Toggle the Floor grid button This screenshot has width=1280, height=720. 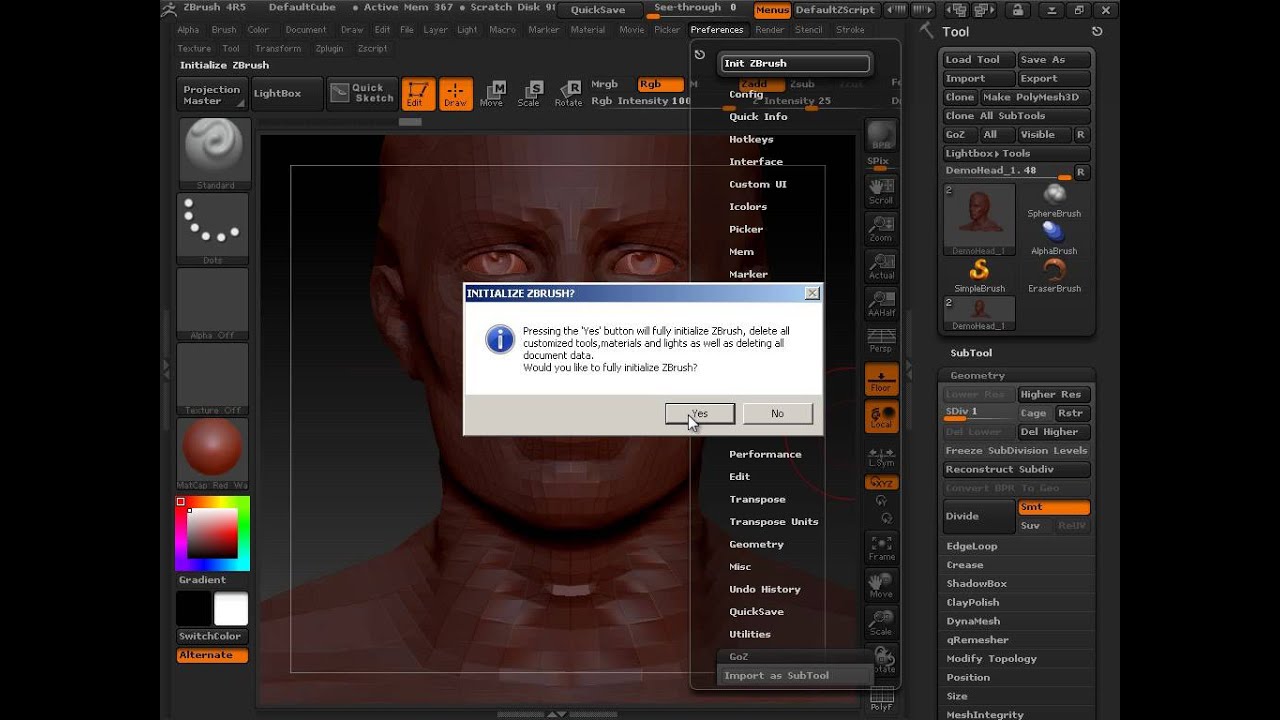tap(881, 378)
